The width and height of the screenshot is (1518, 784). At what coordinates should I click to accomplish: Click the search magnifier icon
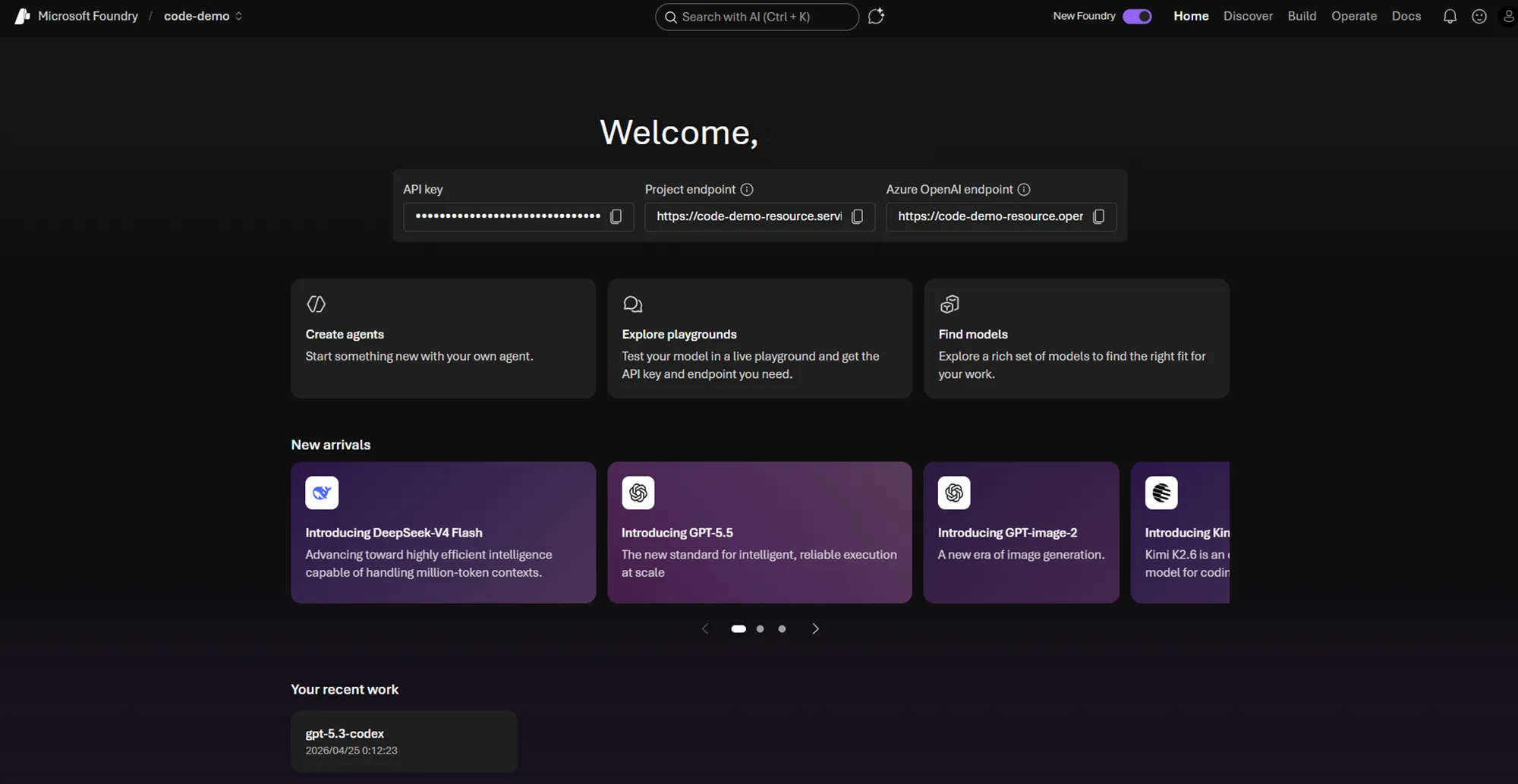671,17
